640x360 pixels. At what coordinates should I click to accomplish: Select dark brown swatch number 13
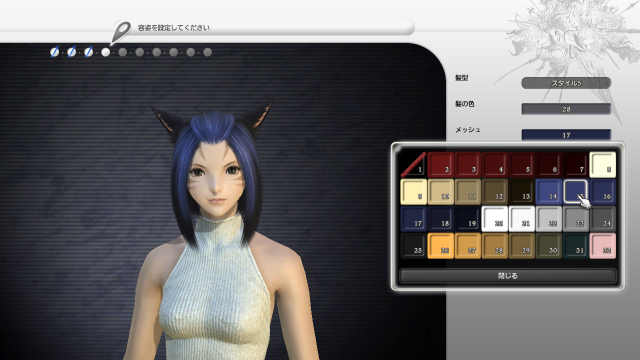pyautogui.click(x=522, y=191)
